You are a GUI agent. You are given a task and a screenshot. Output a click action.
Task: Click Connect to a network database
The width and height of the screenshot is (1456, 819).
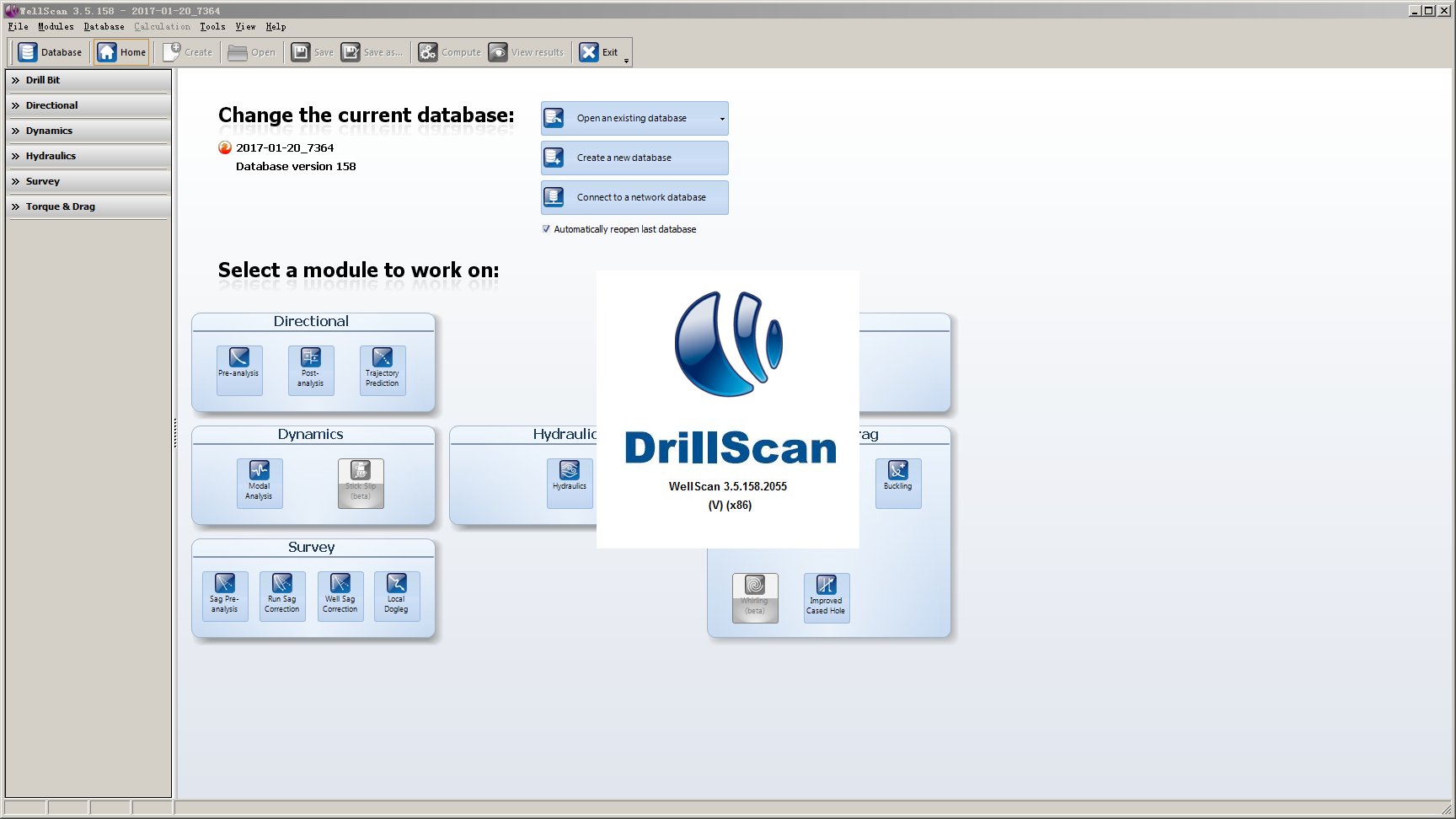634,198
